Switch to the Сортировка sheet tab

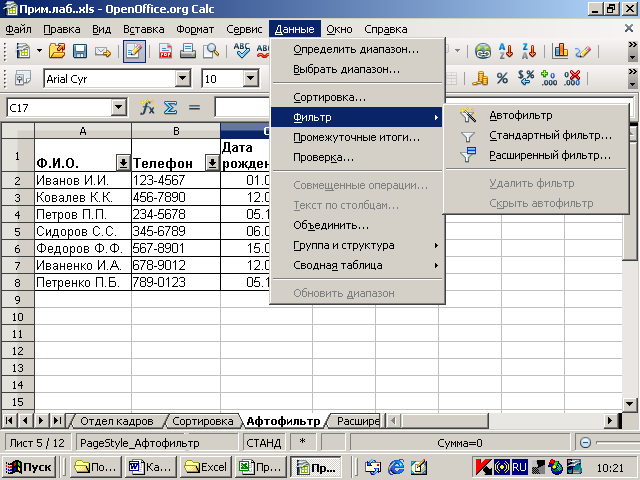(x=202, y=421)
